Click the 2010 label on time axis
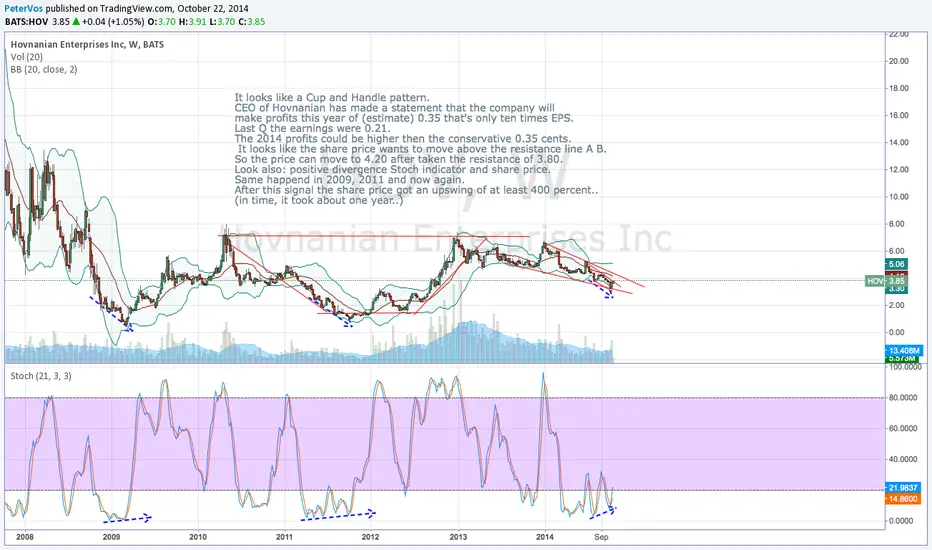The width and height of the screenshot is (932, 550). (x=198, y=537)
